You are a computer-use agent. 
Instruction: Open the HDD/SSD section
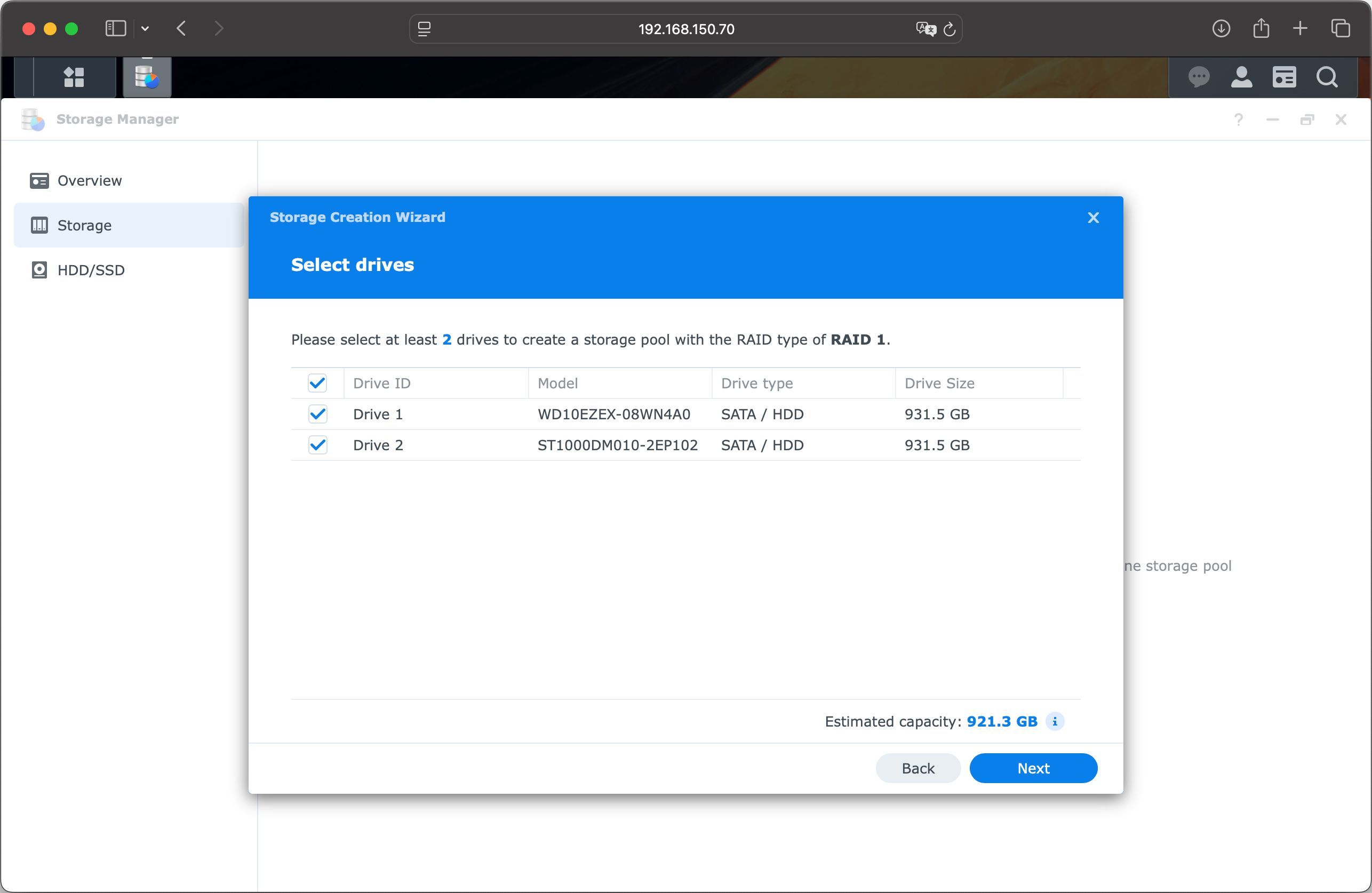pos(91,270)
